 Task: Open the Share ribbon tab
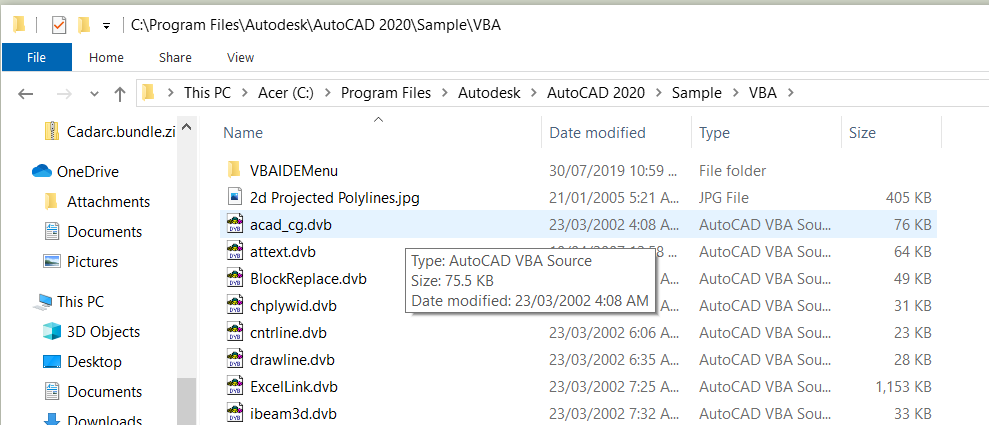tap(175, 57)
